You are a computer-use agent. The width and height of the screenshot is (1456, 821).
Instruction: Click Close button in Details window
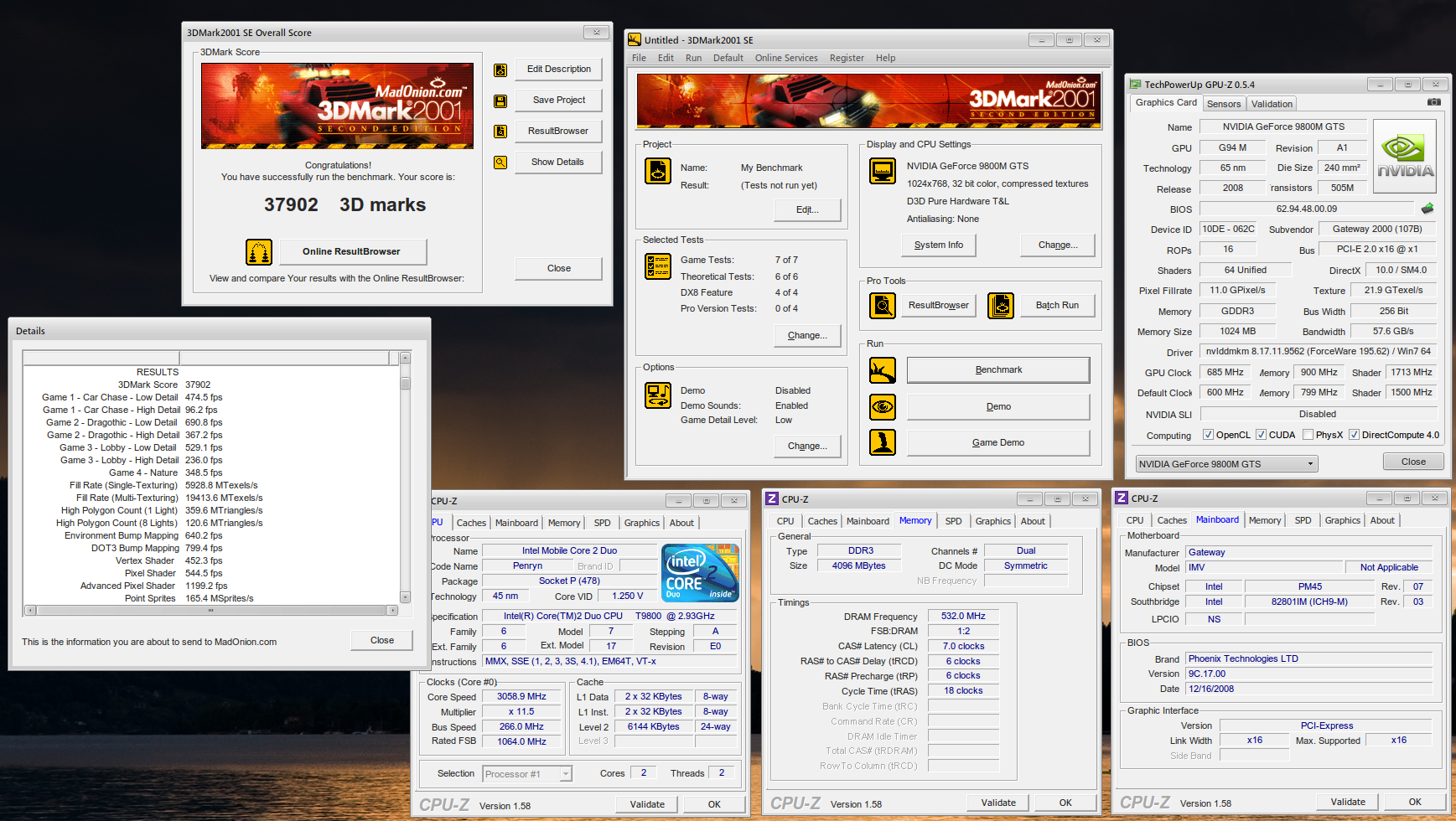(x=382, y=640)
